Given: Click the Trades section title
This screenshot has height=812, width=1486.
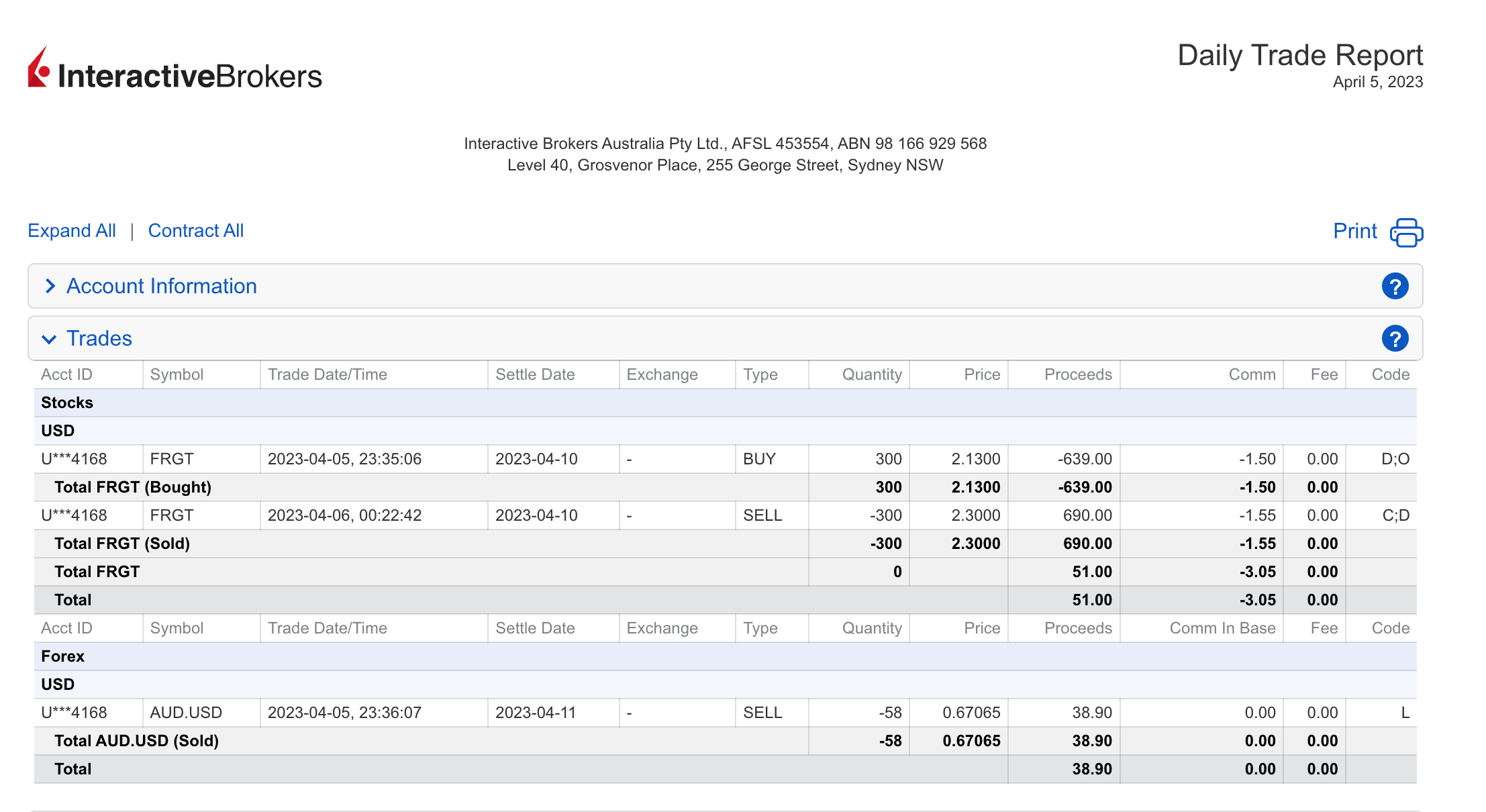Looking at the screenshot, I should tap(99, 339).
